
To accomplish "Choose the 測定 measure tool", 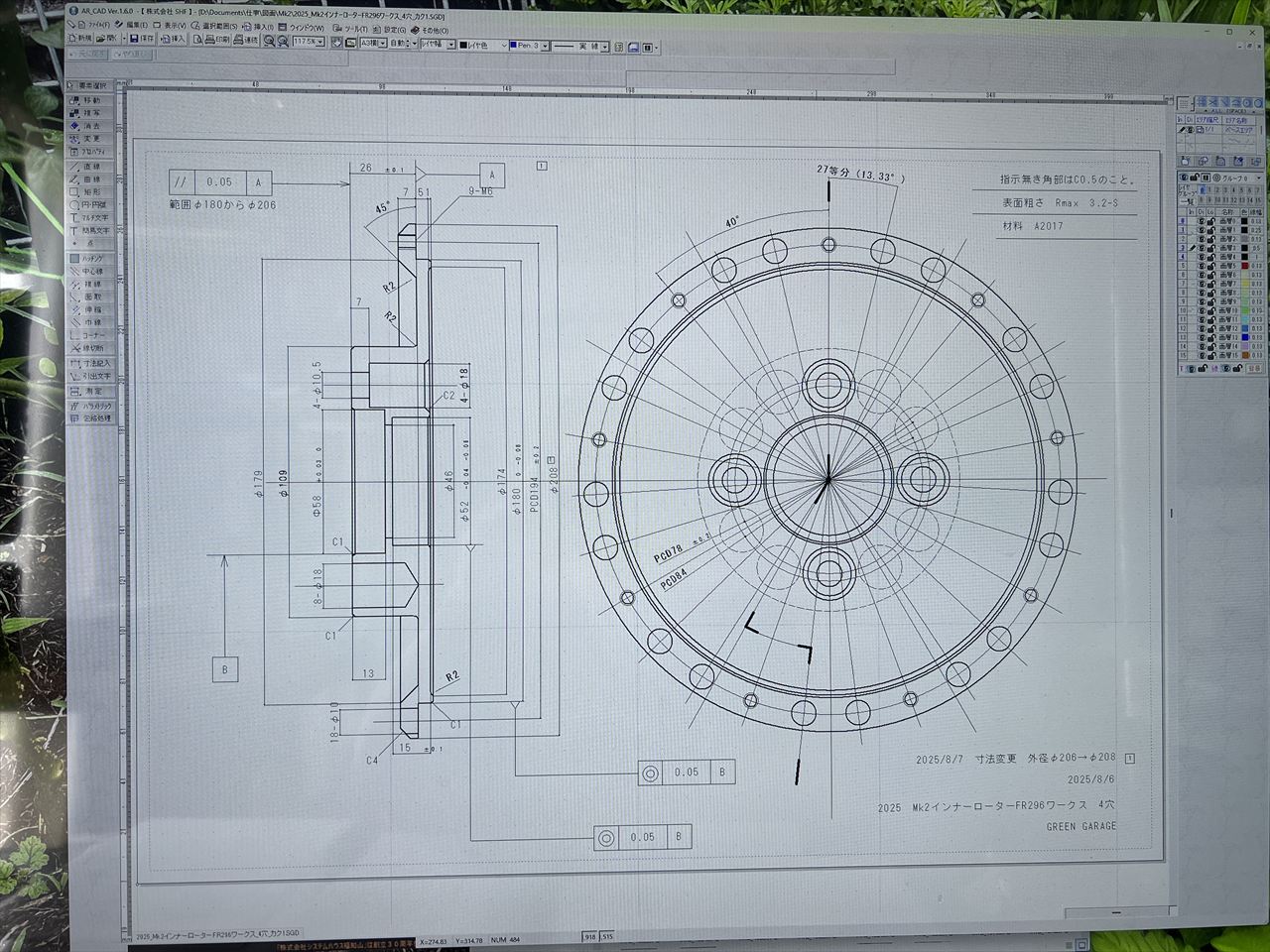I will pos(90,391).
